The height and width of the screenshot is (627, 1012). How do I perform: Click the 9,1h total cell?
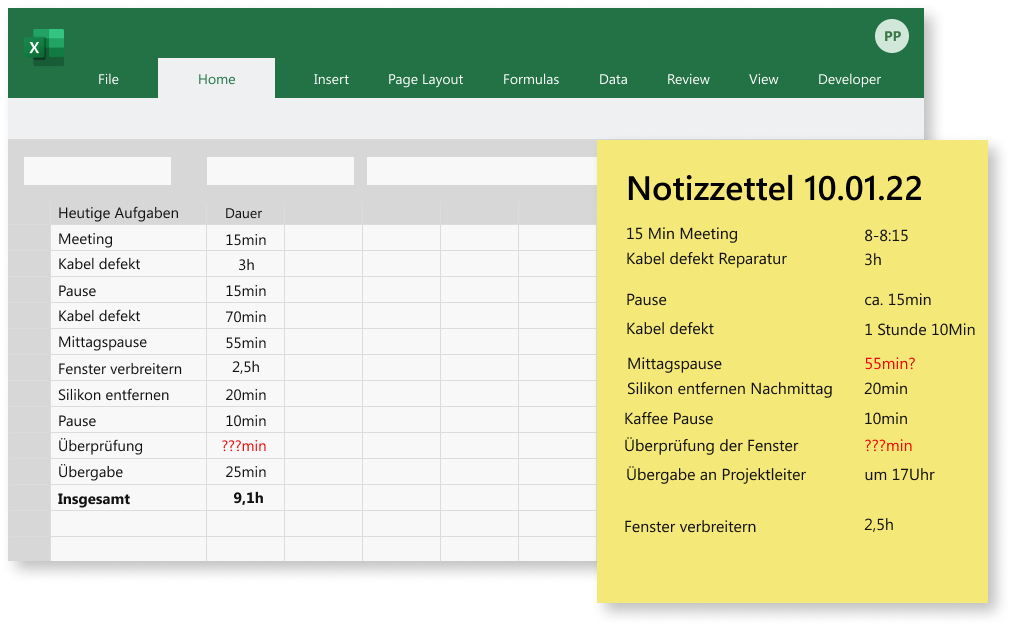(x=245, y=498)
